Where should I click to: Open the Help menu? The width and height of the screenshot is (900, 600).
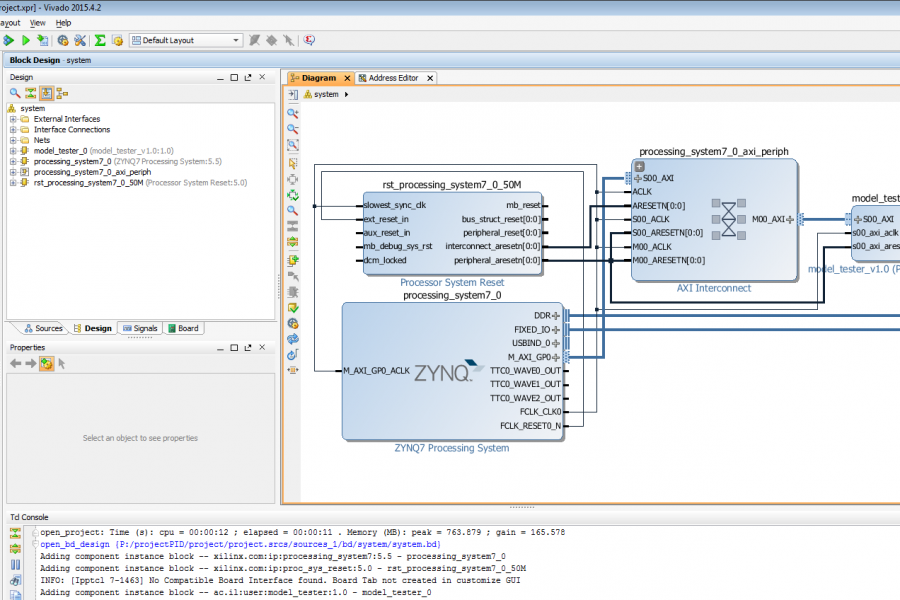[64, 23]
